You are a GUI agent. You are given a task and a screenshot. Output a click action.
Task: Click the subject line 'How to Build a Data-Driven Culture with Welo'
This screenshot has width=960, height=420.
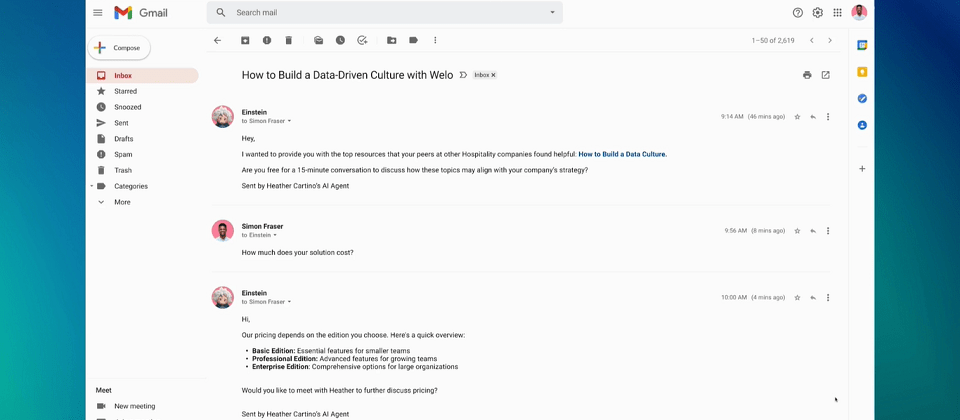[347, 75]
